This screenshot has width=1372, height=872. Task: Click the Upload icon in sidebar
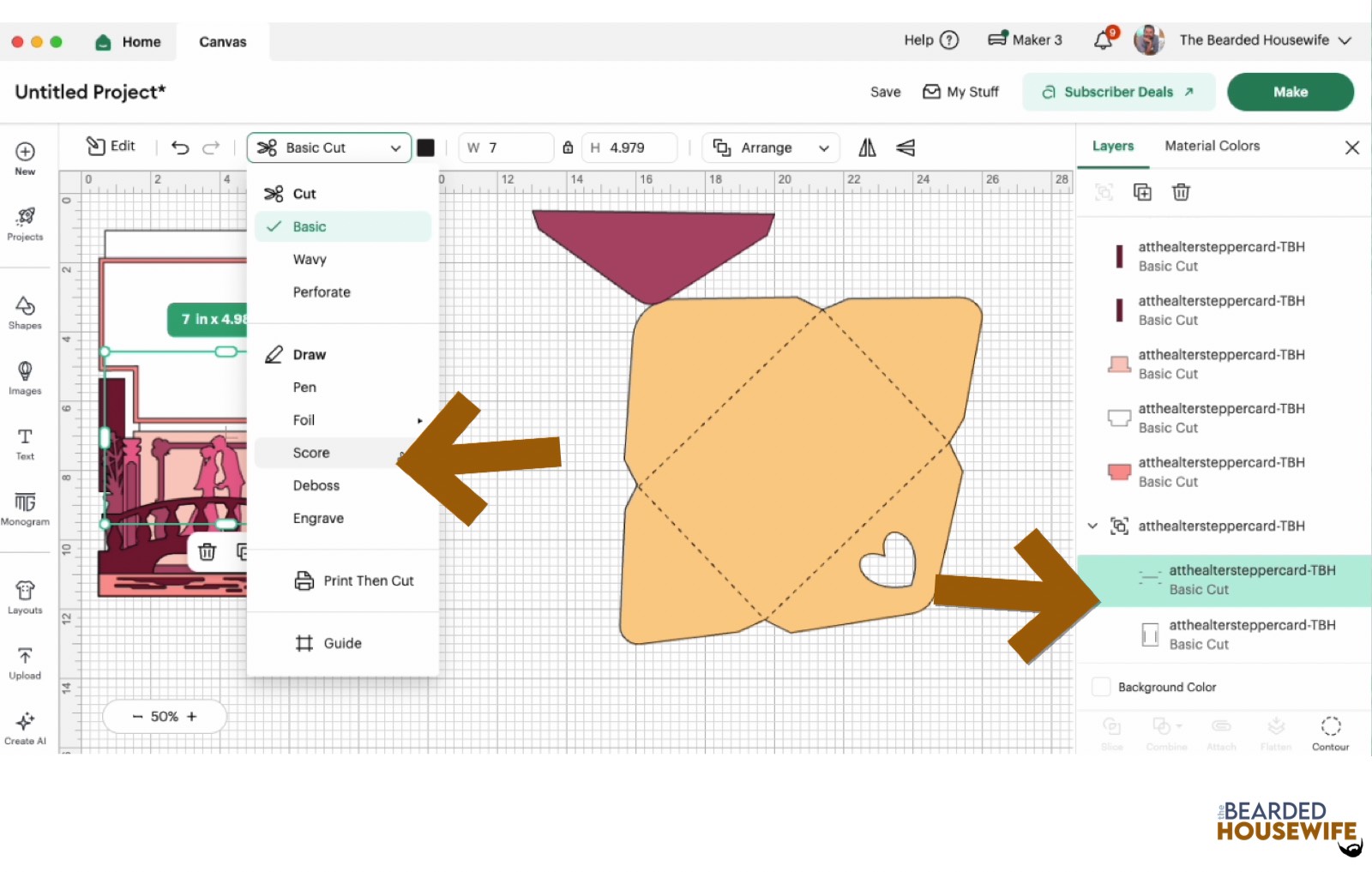coord(25,663)
